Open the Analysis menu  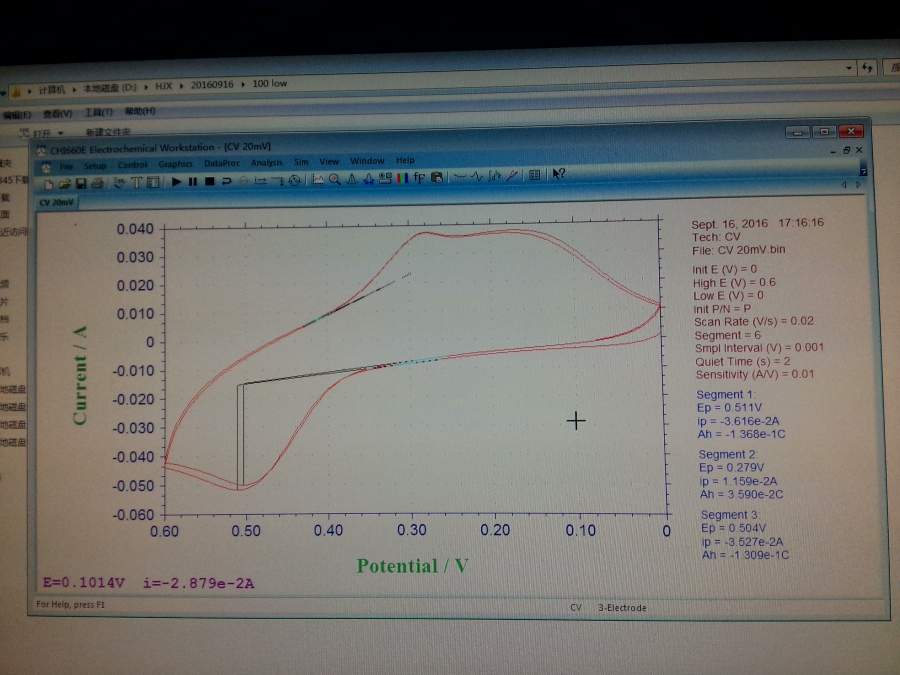point(266,163)
